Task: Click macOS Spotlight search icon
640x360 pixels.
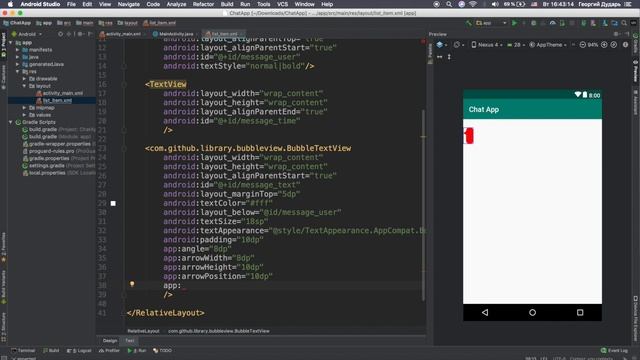Action: (x=449, y=4)
